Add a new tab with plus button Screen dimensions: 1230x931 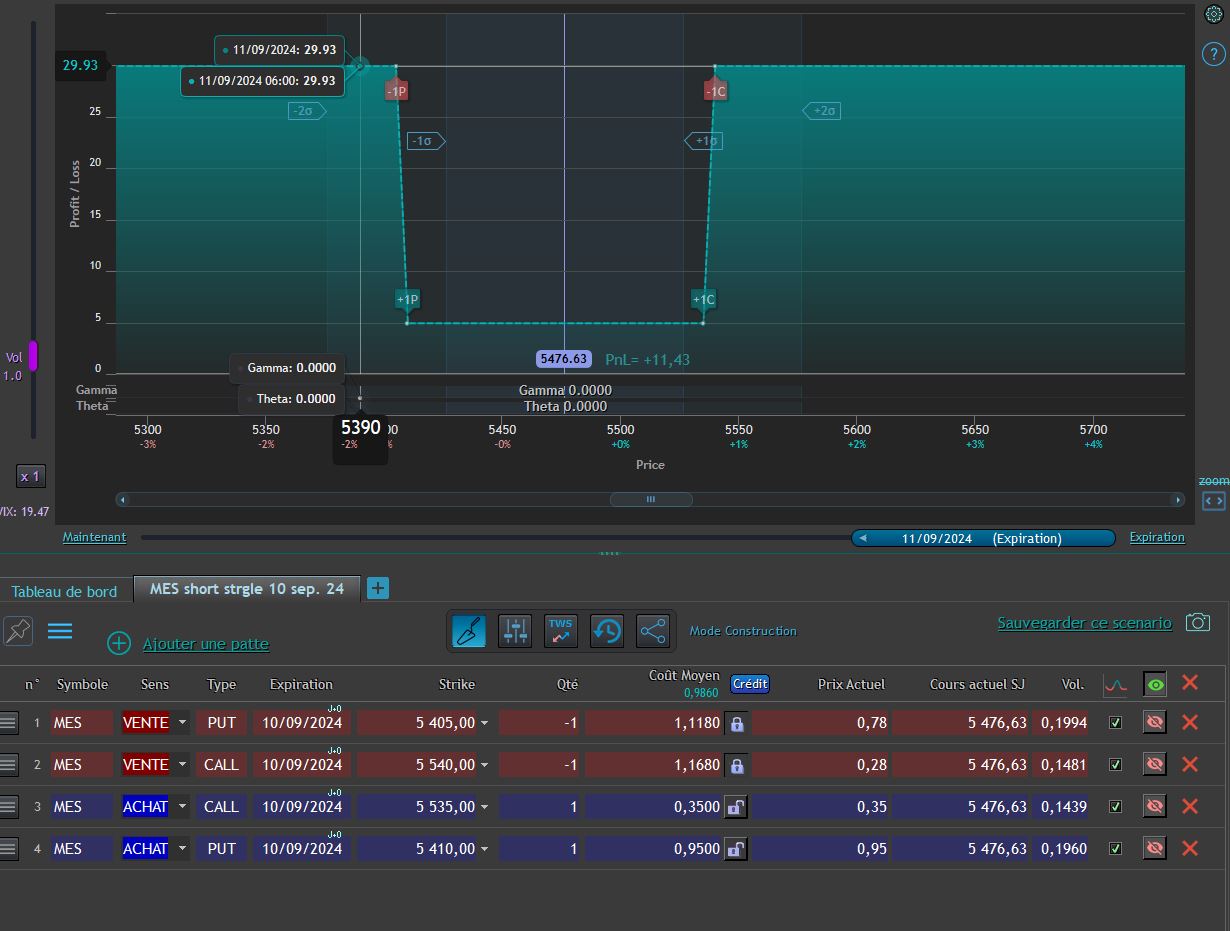click(378, 588)
